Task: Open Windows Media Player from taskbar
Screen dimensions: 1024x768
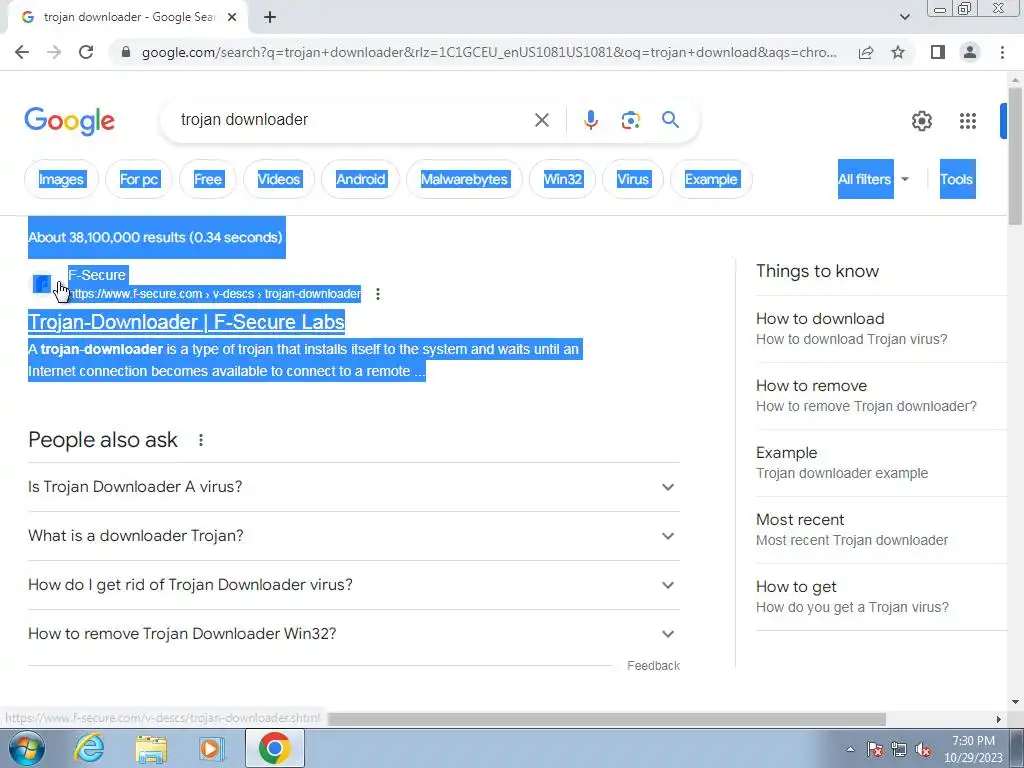Action: [x=211, y=749]
